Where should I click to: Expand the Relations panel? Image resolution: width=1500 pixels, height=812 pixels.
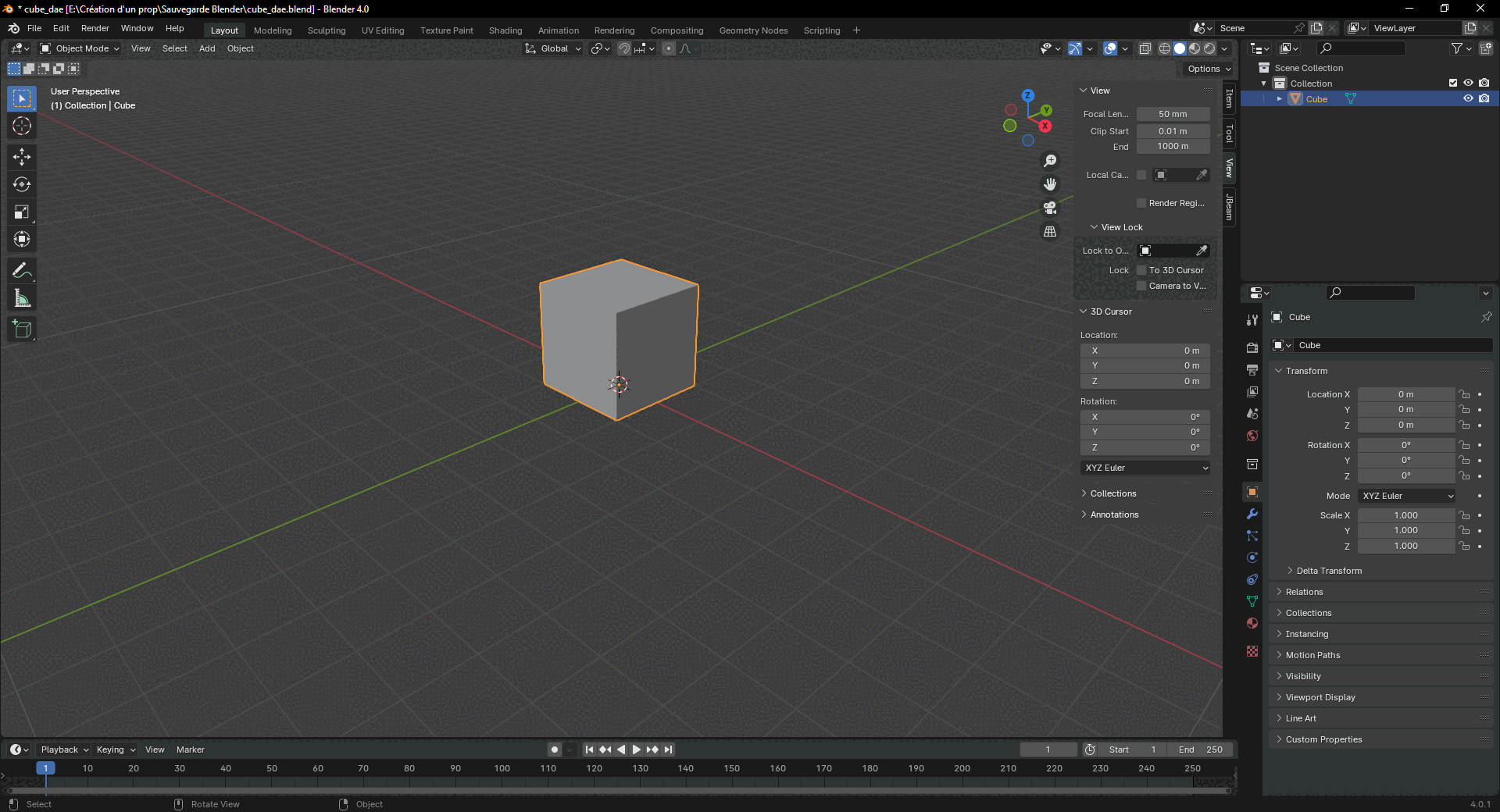(x=1305, y=592)
